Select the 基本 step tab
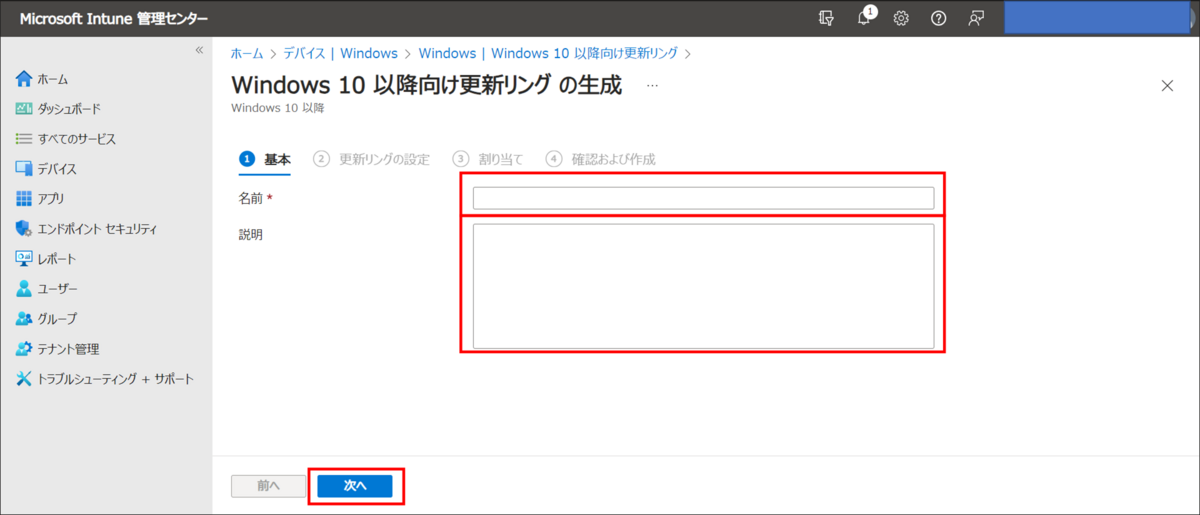Viewport: 1200px width, 515px height. [x=265, y=159]
